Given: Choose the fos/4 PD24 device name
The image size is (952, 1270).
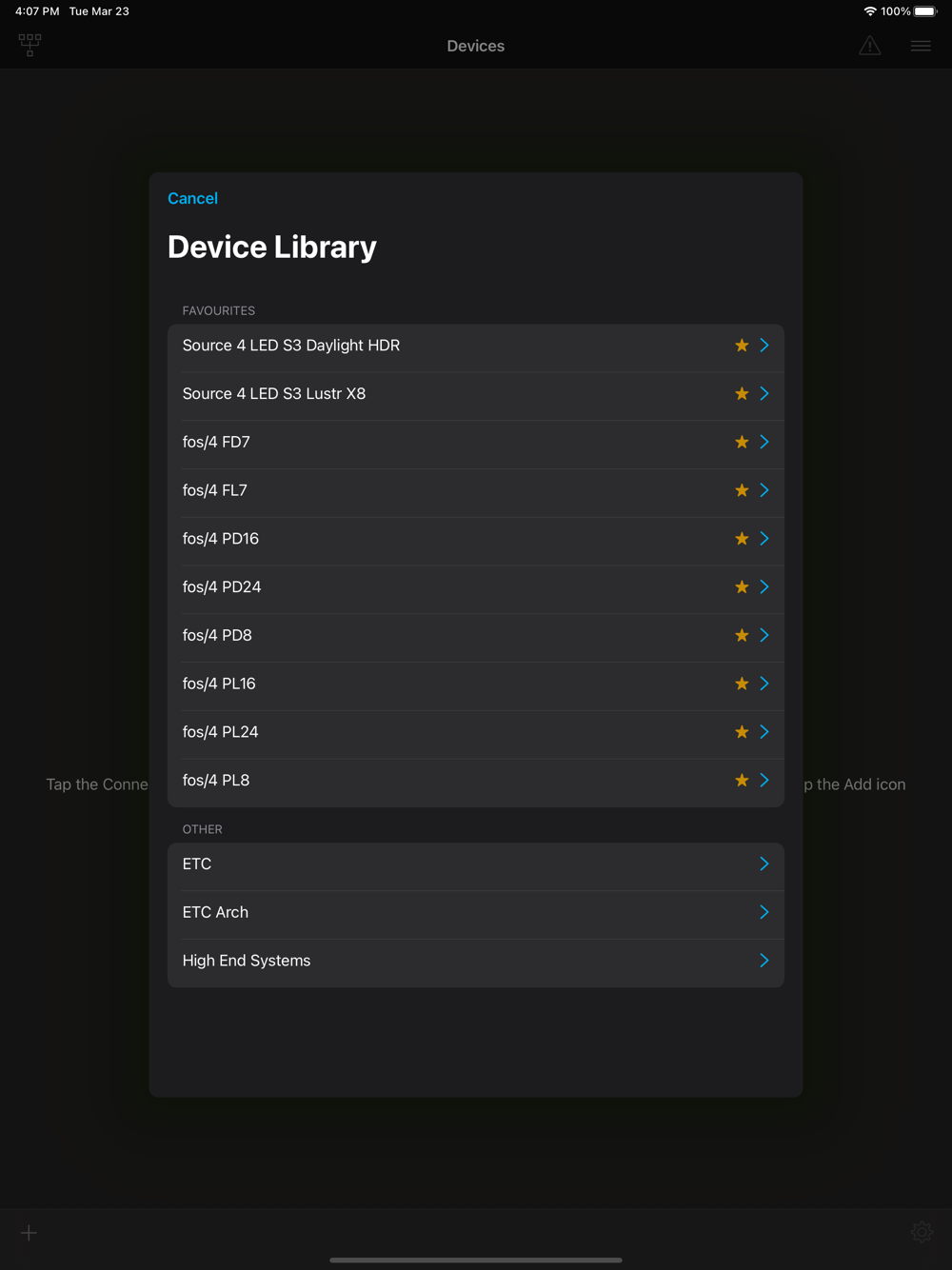Looking at the screenshot, I should coord(222,587).
